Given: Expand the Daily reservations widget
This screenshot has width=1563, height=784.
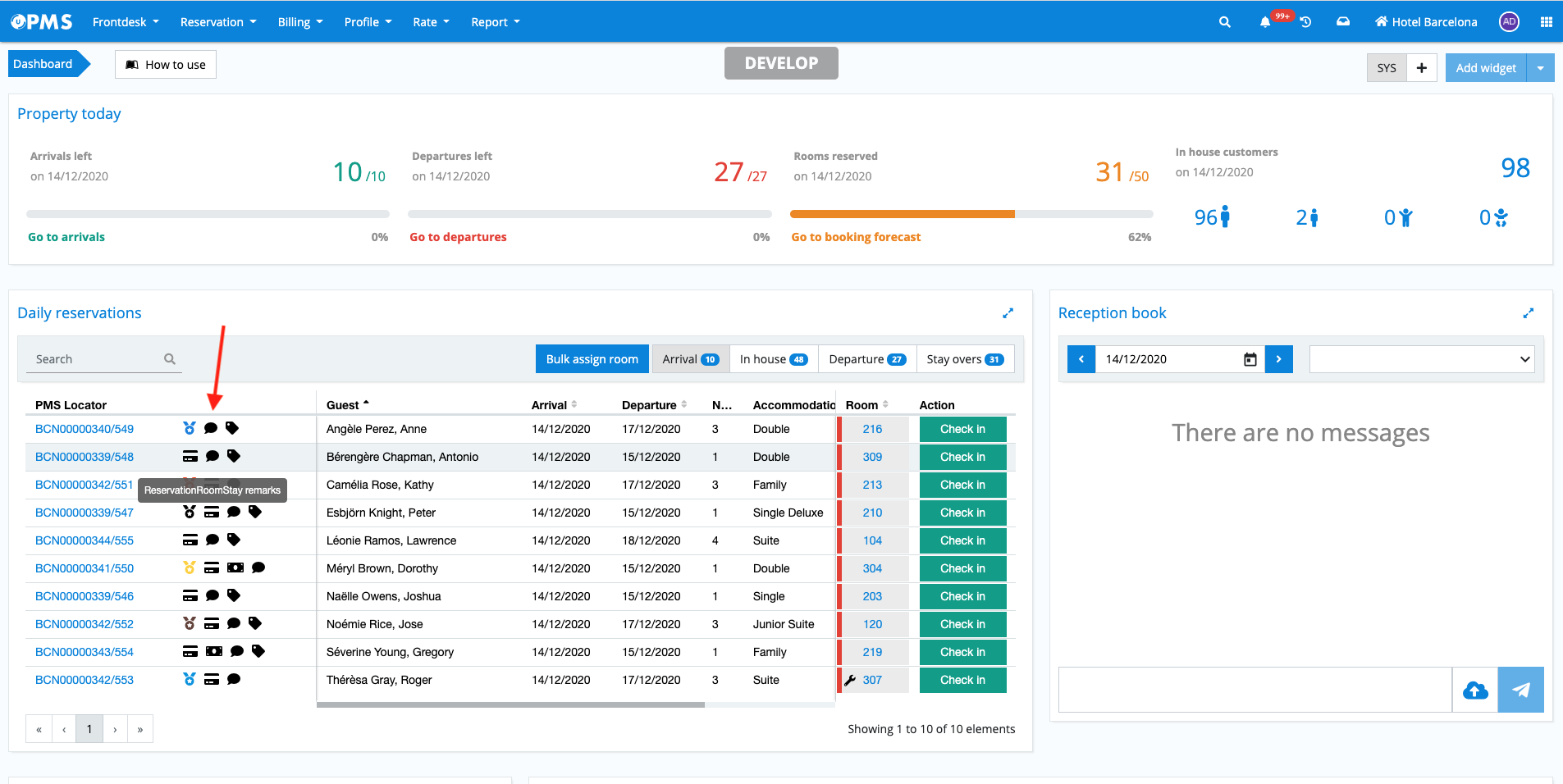Looking at the screenshot, I should coord(1008,313).
